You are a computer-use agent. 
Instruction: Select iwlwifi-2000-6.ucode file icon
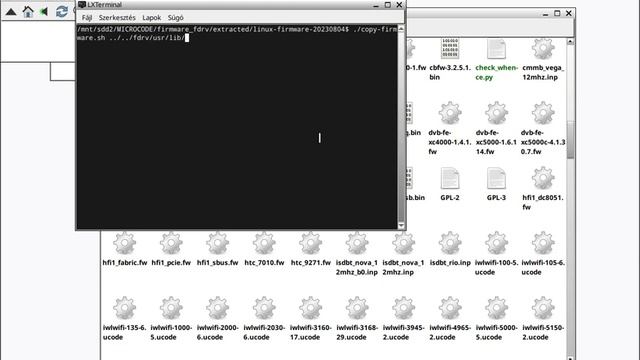pos(218,308)
